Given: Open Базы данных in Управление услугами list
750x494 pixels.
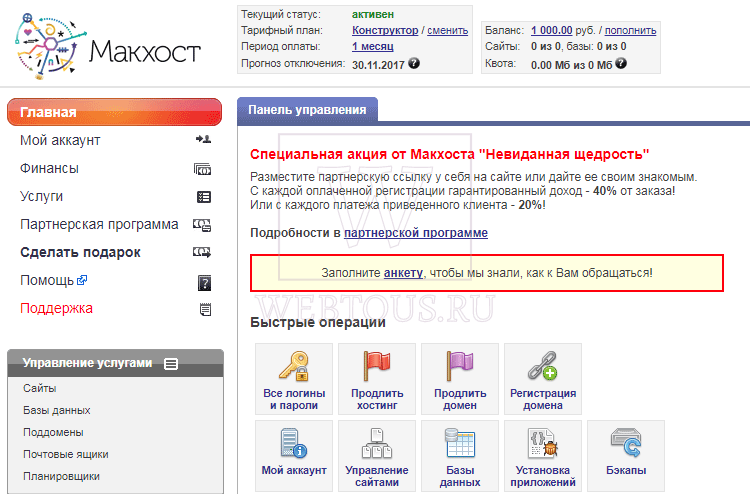Looking at the screenshot, I should [56, 410].
